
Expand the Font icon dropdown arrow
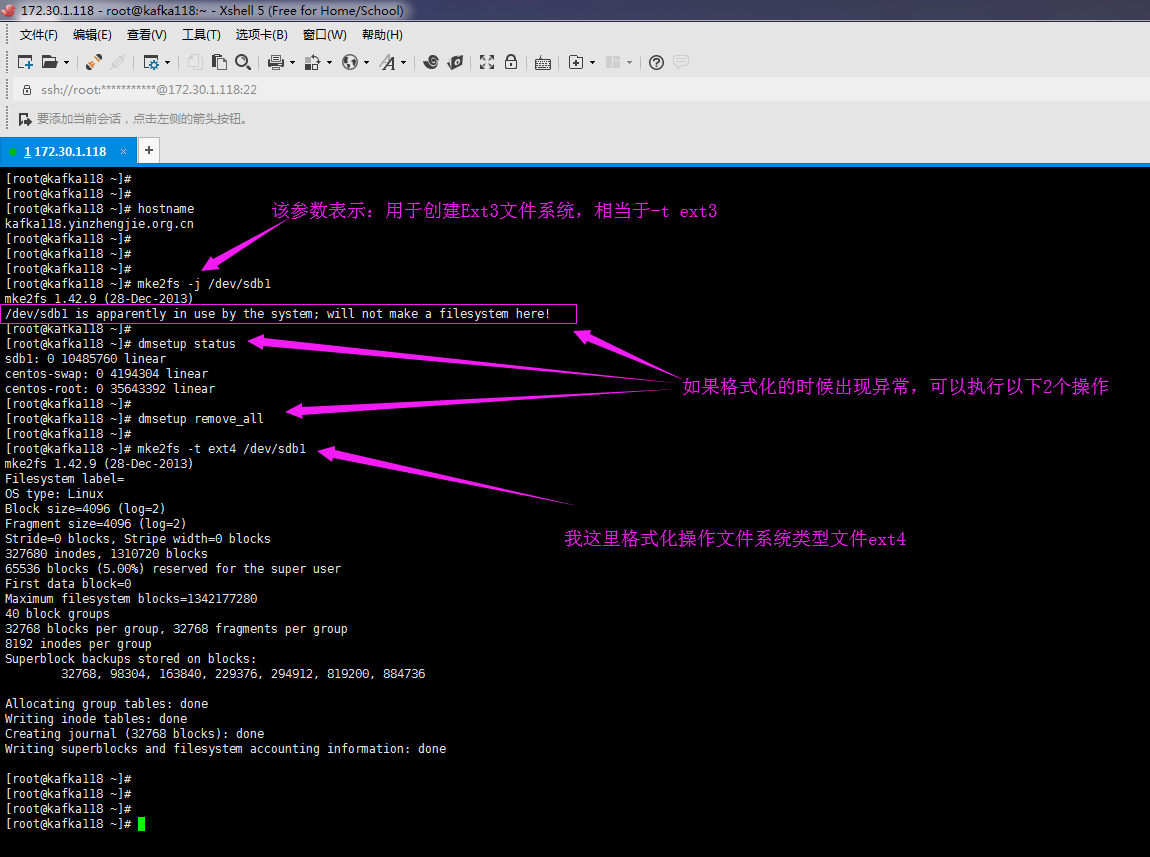[404, 62]
